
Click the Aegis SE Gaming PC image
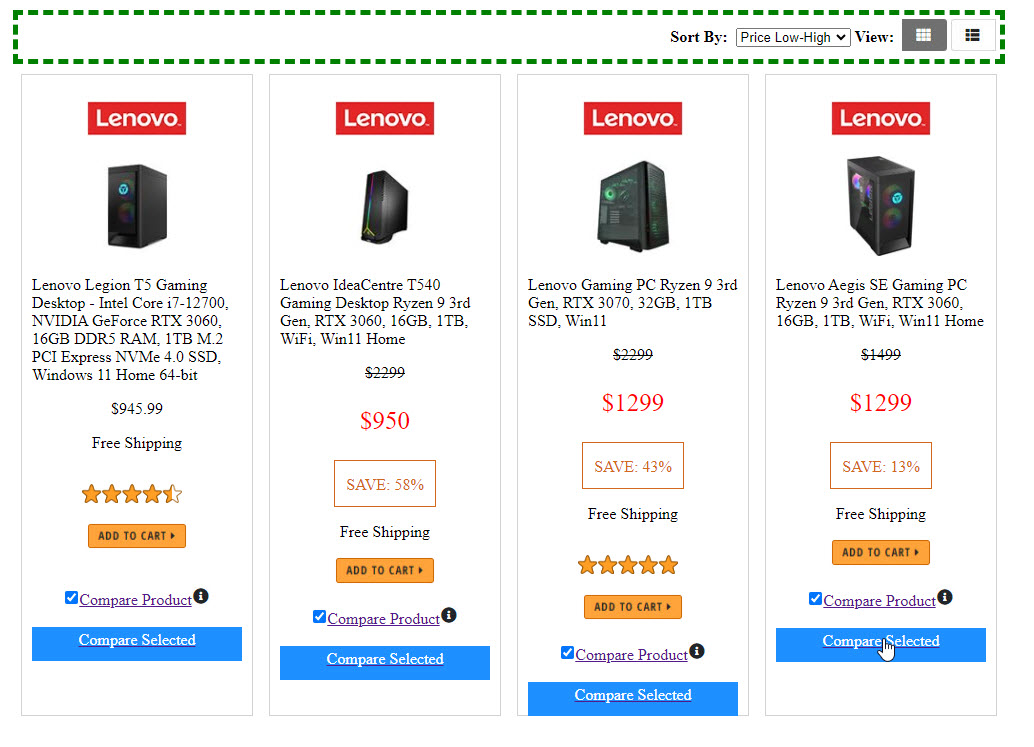click(x=881, y=206)
